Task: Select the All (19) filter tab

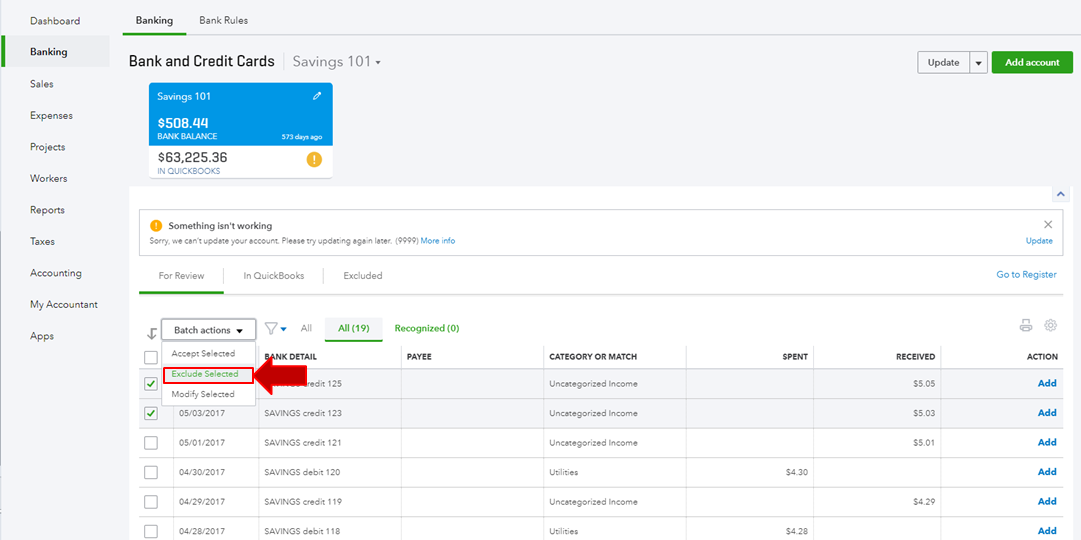Action: [x=354, y=329]
